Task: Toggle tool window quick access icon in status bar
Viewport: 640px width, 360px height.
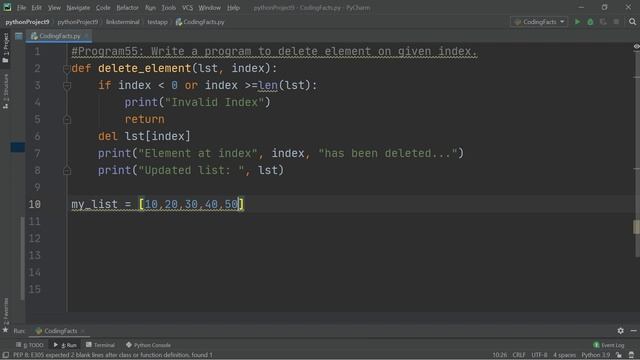Action: 6,355
